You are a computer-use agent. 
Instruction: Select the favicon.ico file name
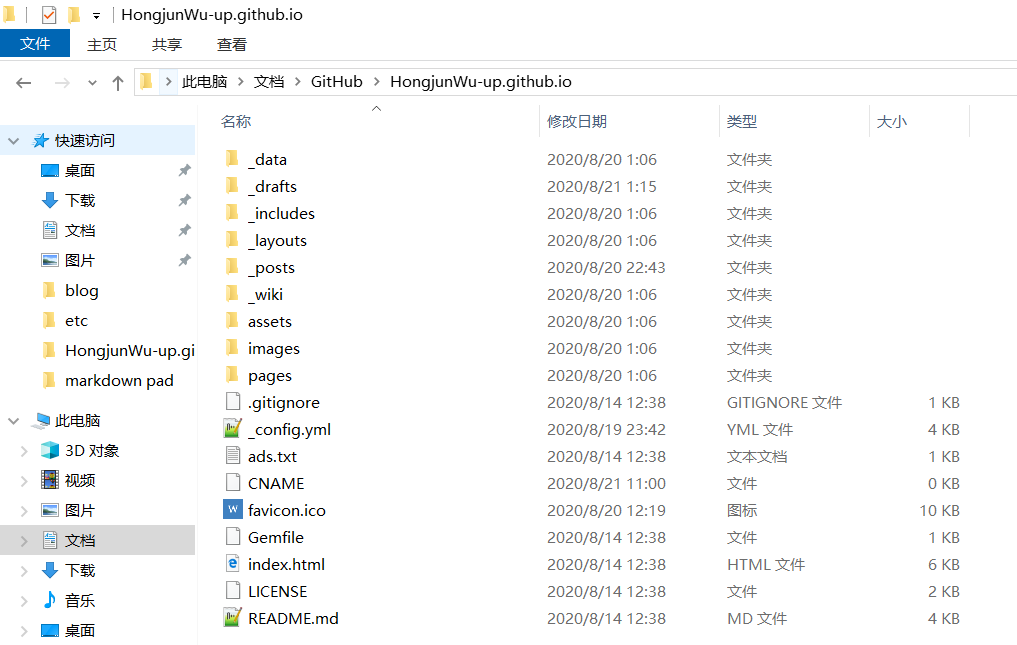click(x=287, y=511)
